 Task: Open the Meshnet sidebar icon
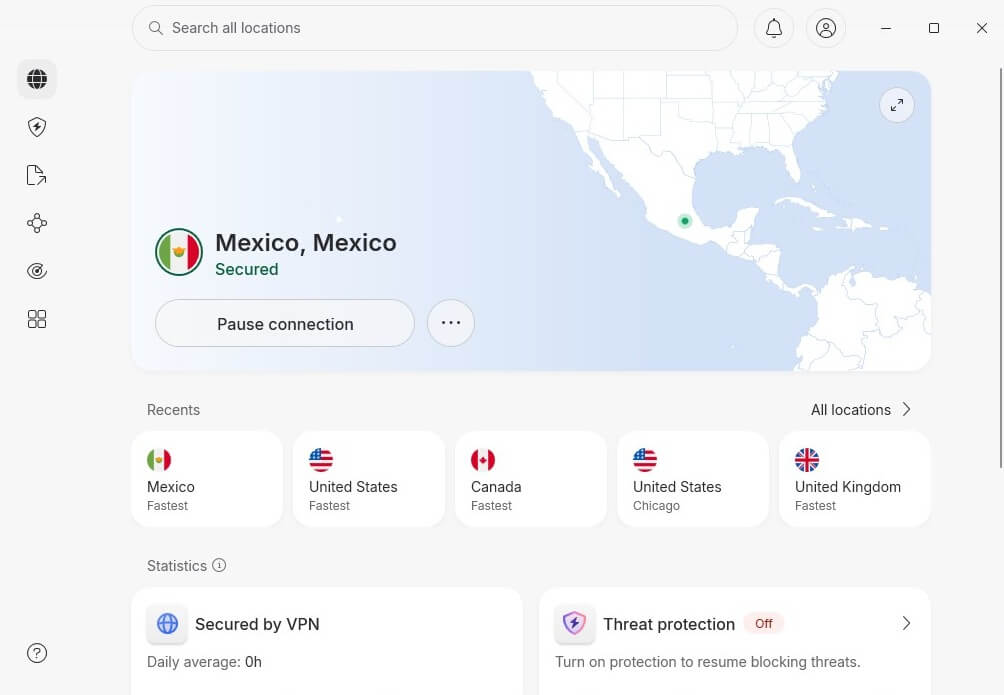37,223
